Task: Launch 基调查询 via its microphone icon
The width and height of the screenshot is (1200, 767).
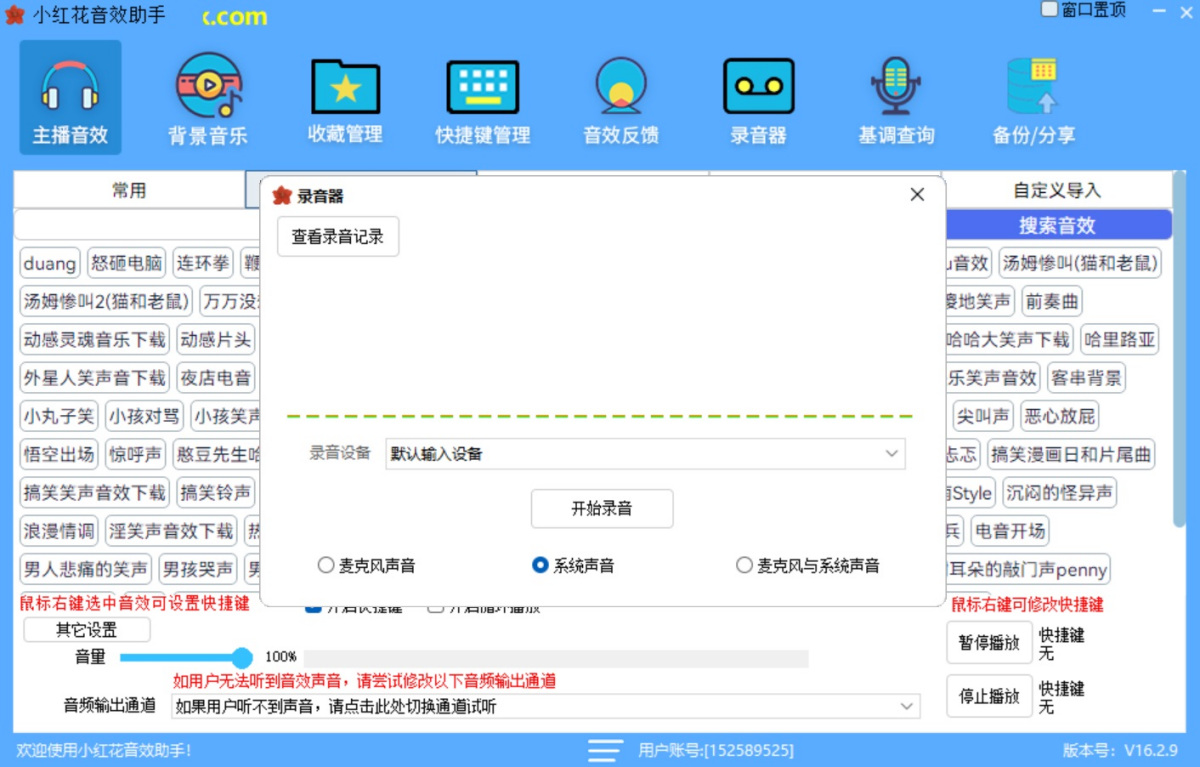Action: point(895,96)
